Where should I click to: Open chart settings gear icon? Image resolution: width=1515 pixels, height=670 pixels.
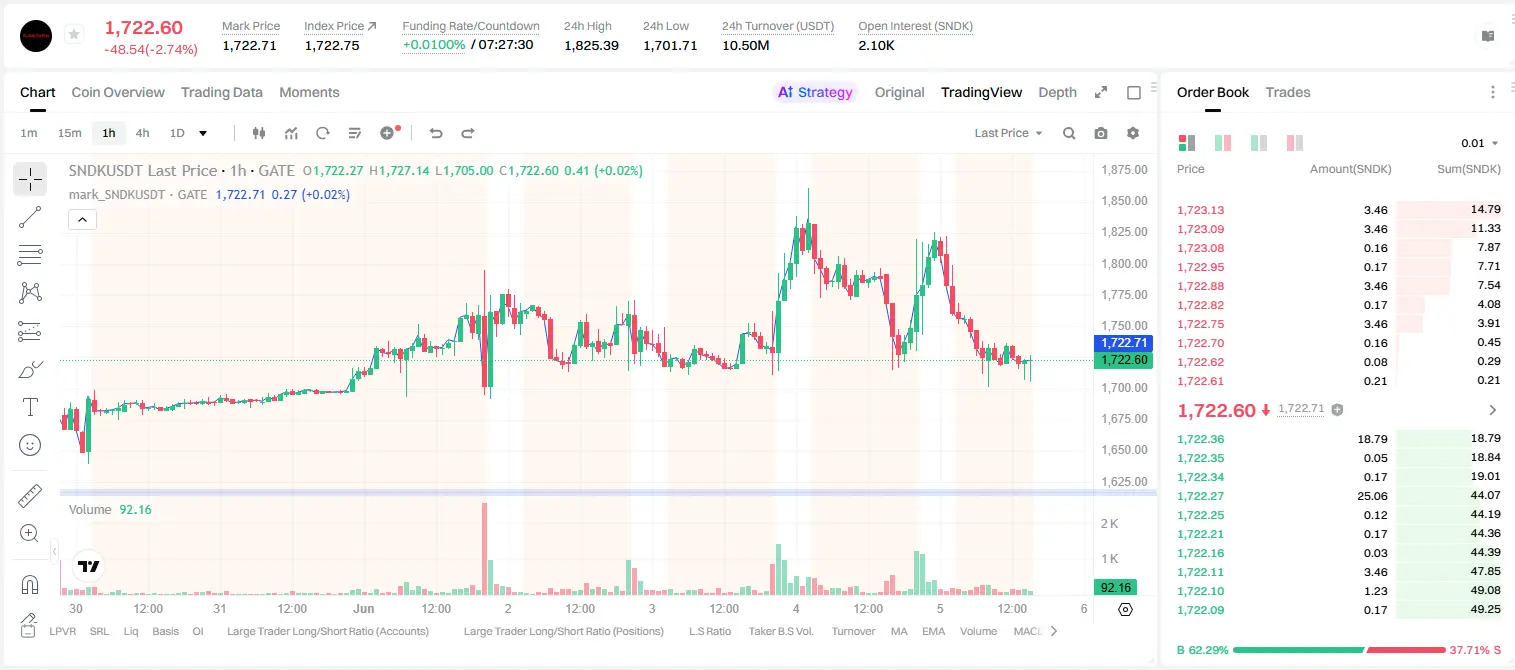coord(1133,133)
